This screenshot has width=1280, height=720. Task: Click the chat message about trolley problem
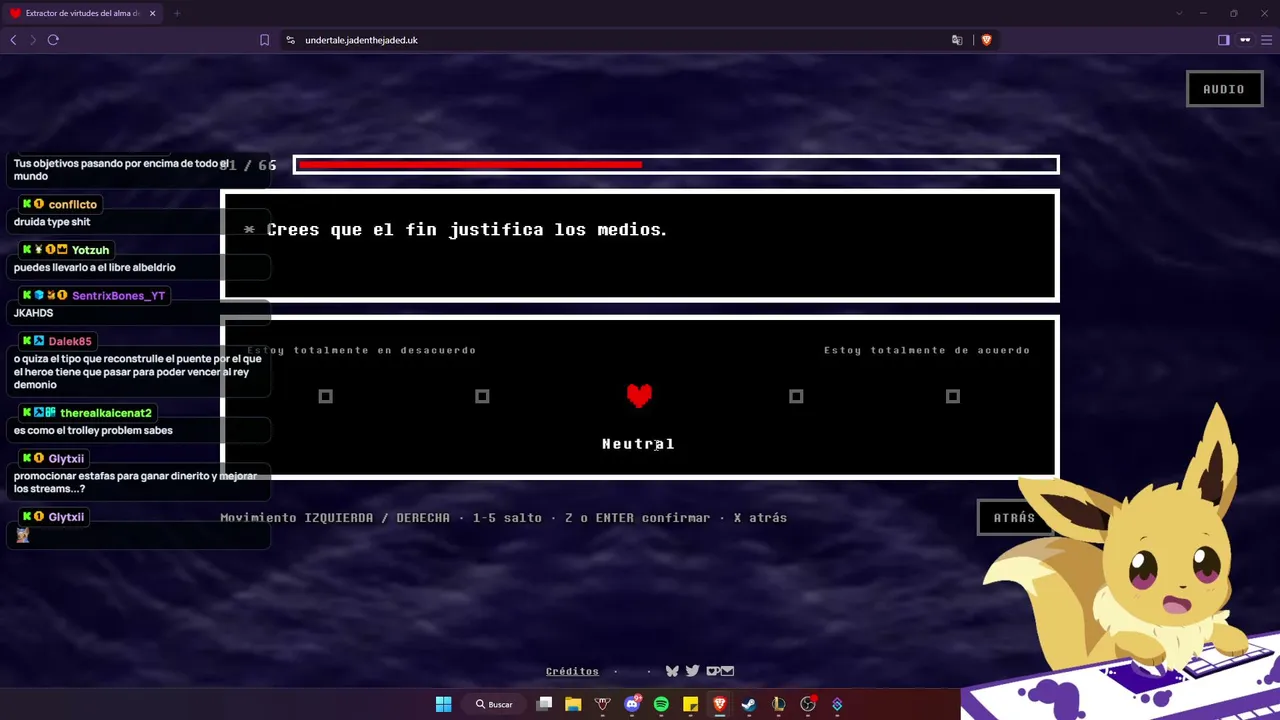(93, 430)
